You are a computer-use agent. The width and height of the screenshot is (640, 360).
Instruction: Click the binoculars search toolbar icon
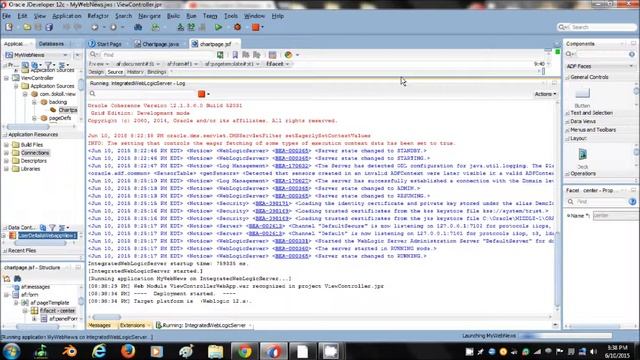tap(138, 27)
